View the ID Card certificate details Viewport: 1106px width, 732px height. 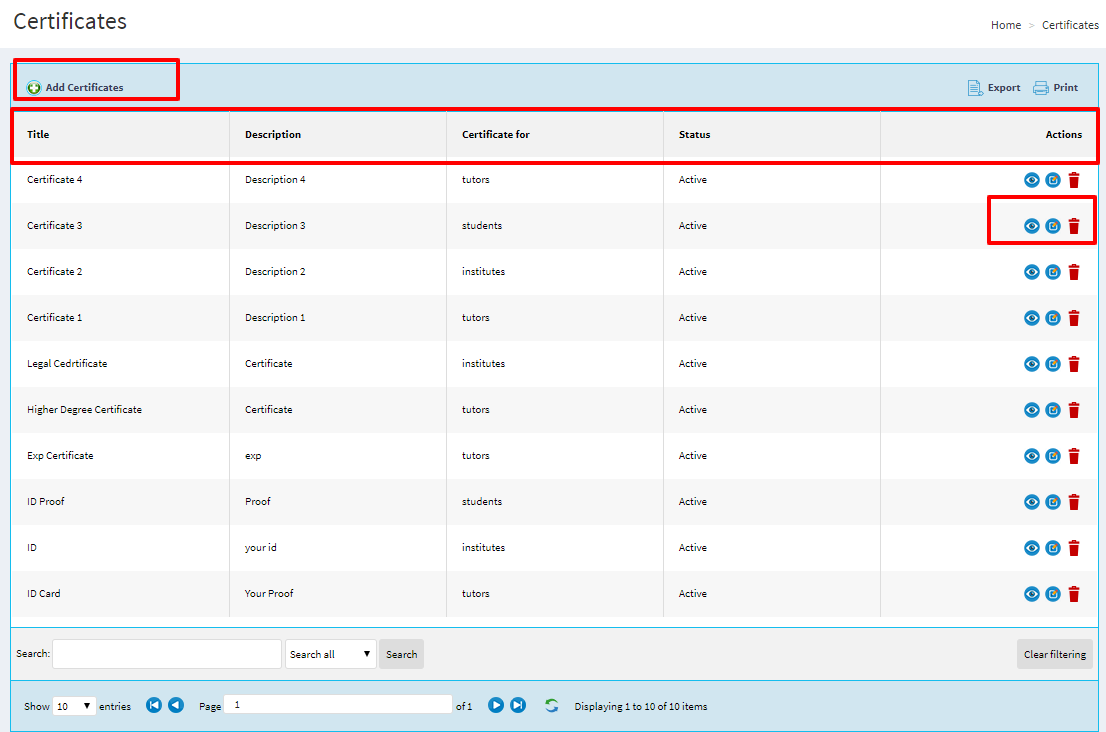point(1032,594)
